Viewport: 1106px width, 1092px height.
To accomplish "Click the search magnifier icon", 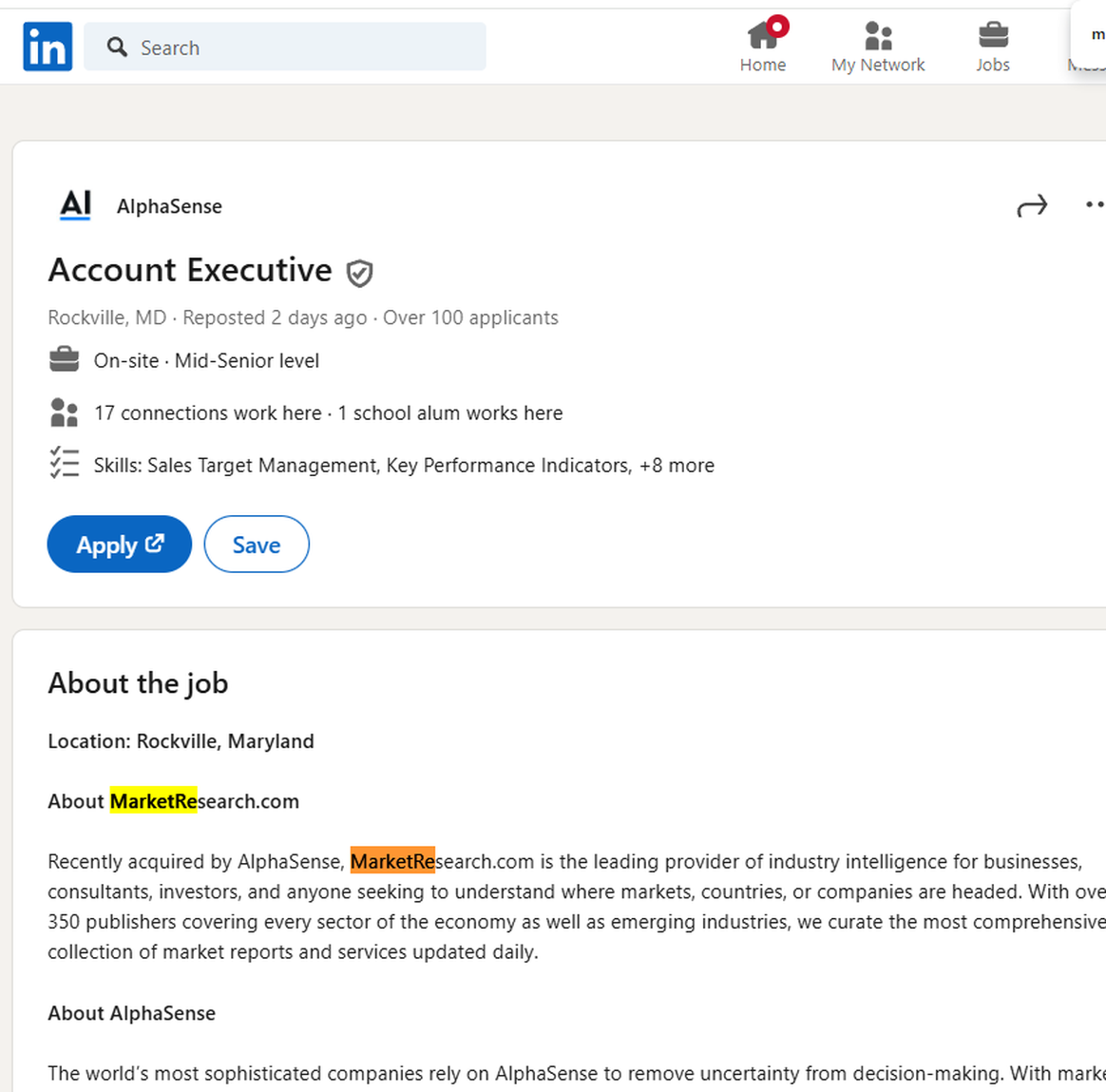I will (117, 48).
